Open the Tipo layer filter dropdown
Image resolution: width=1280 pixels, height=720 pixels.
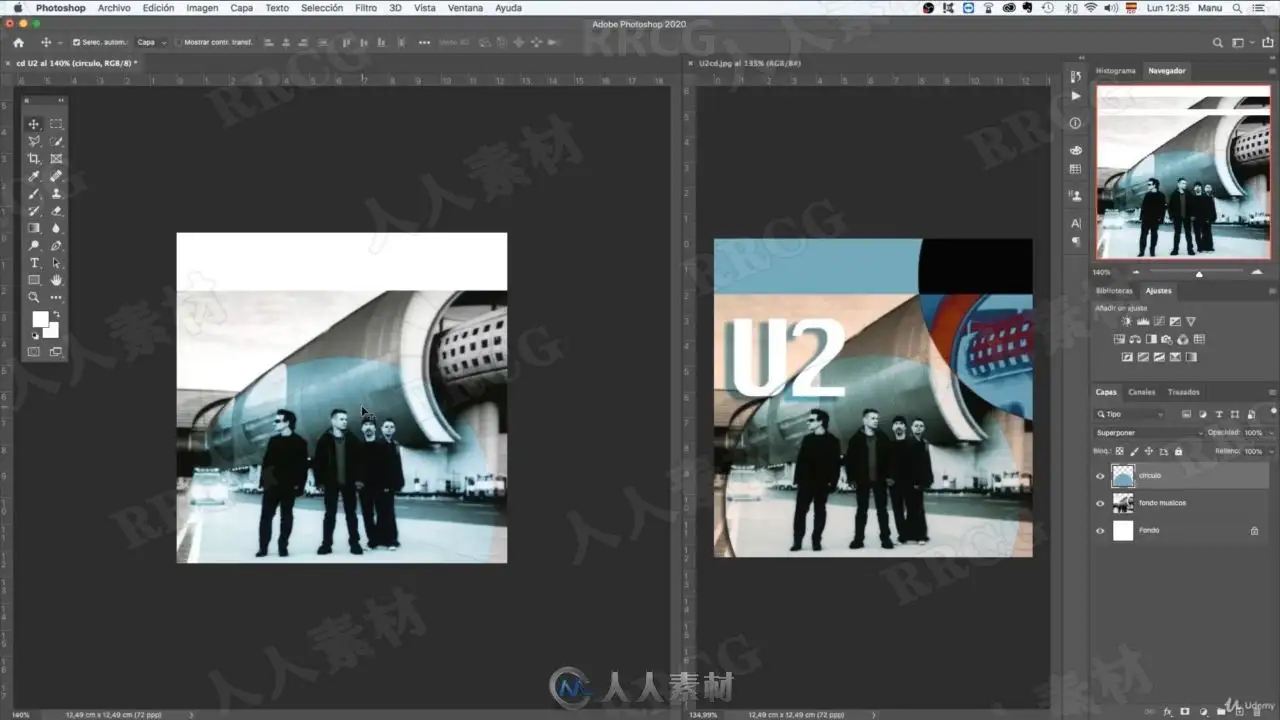[x=1130, y=414]
